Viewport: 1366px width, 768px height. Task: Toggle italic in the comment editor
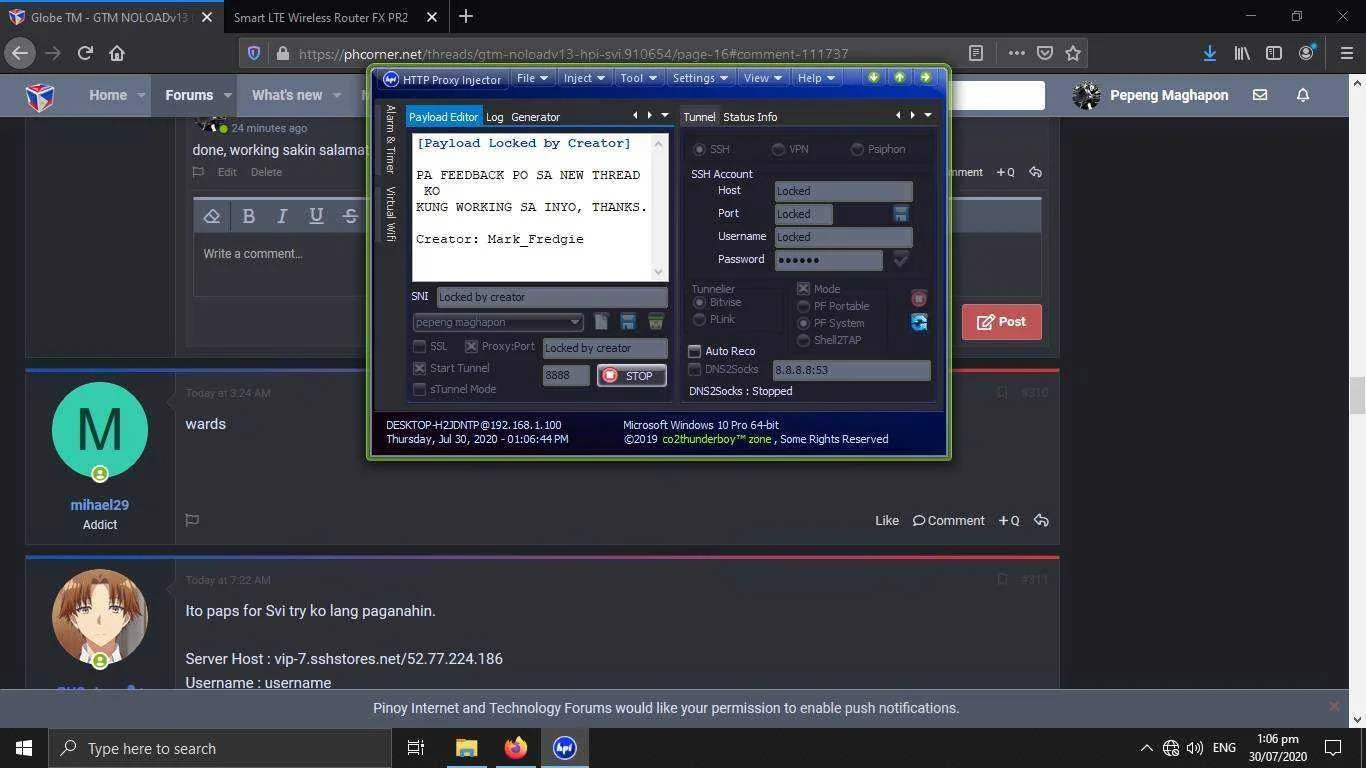click(x=282, y=215)
